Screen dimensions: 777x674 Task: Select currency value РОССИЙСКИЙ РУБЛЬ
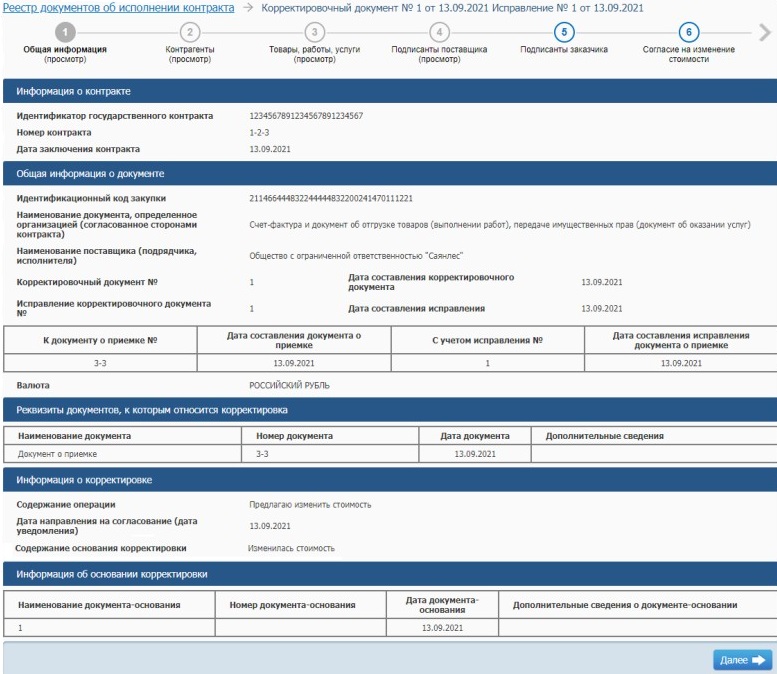289,385
